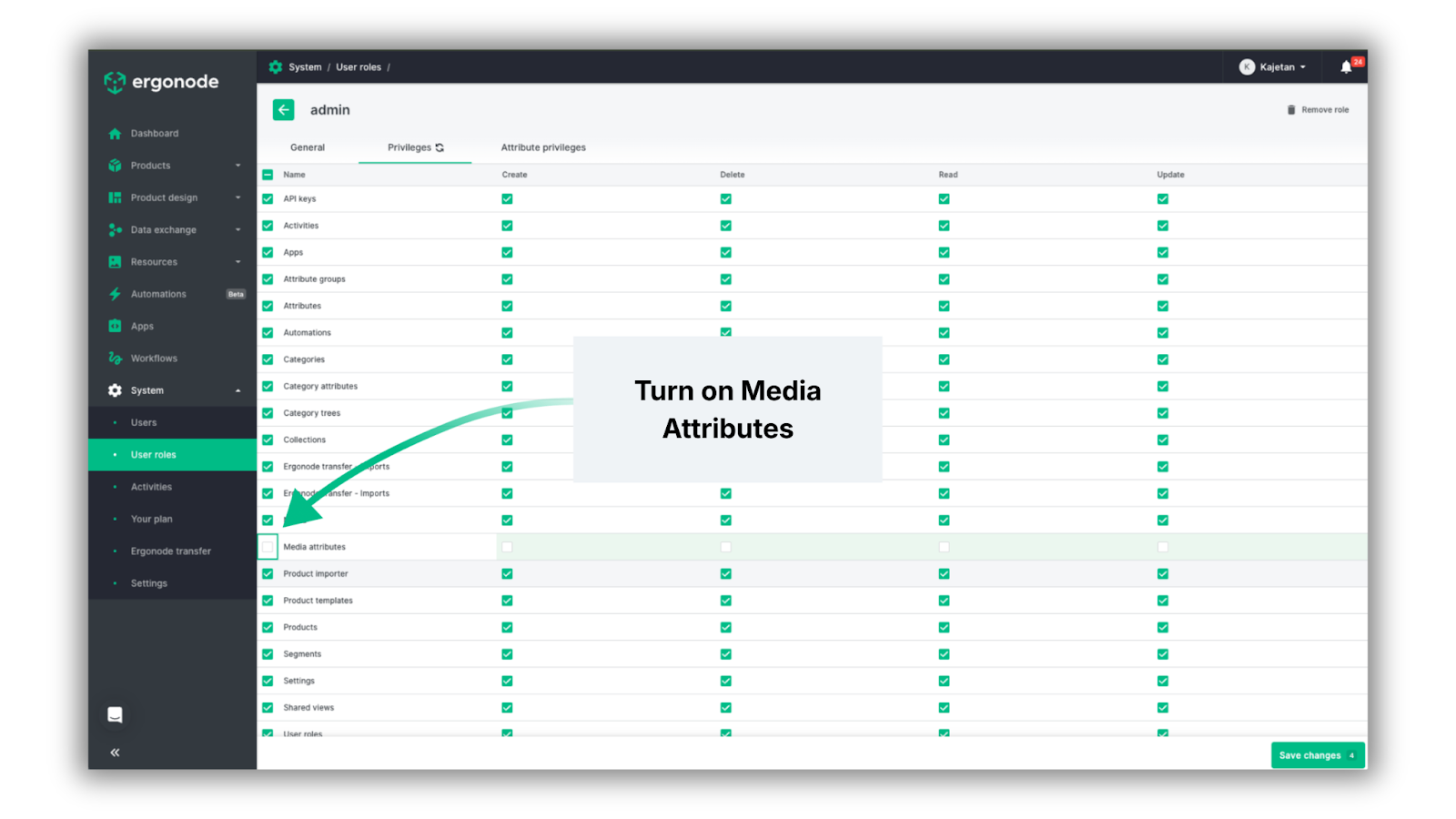1456x819 pixels.
Task: Check Create for Media attributes
Action: (507, 547)
